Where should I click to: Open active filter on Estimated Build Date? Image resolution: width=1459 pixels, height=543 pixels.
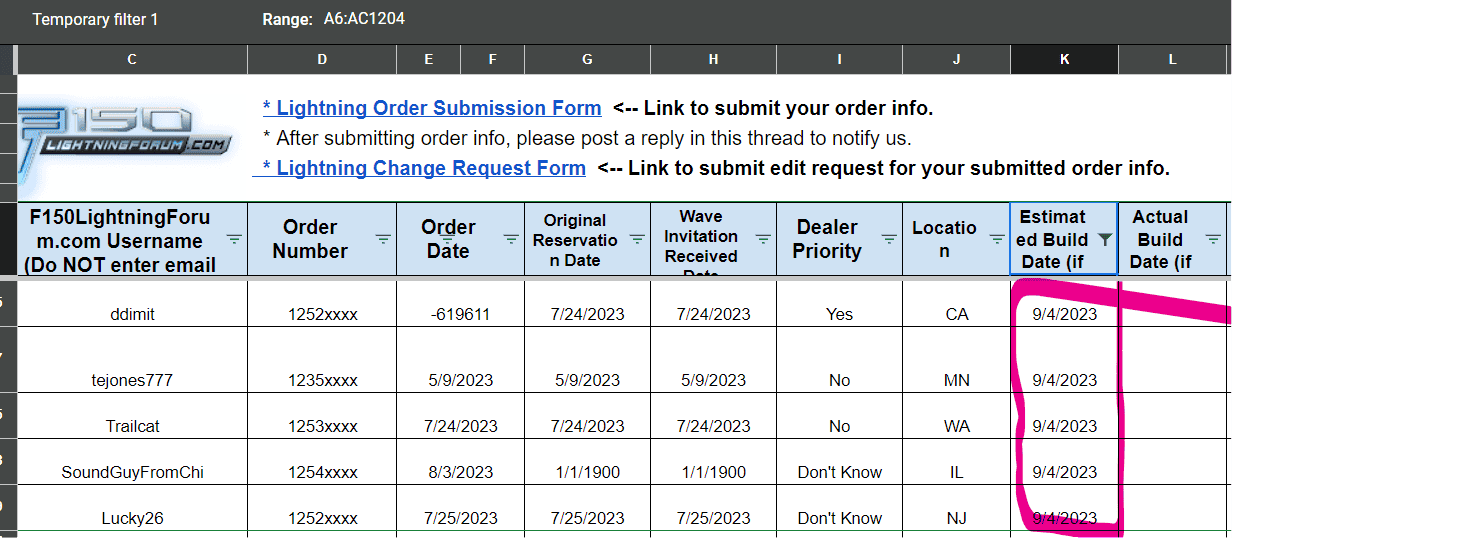[x=1105, y=239]
